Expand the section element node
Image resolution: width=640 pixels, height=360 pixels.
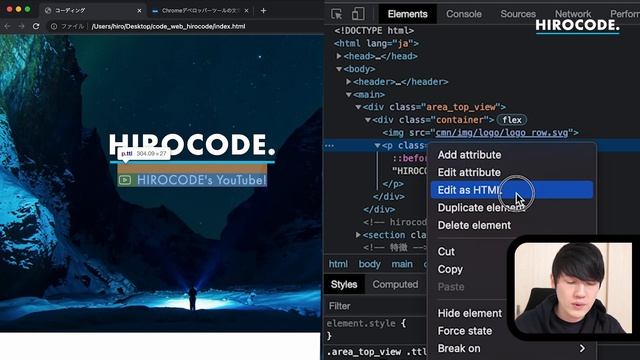pyautogui.click(x=358, y=235)
